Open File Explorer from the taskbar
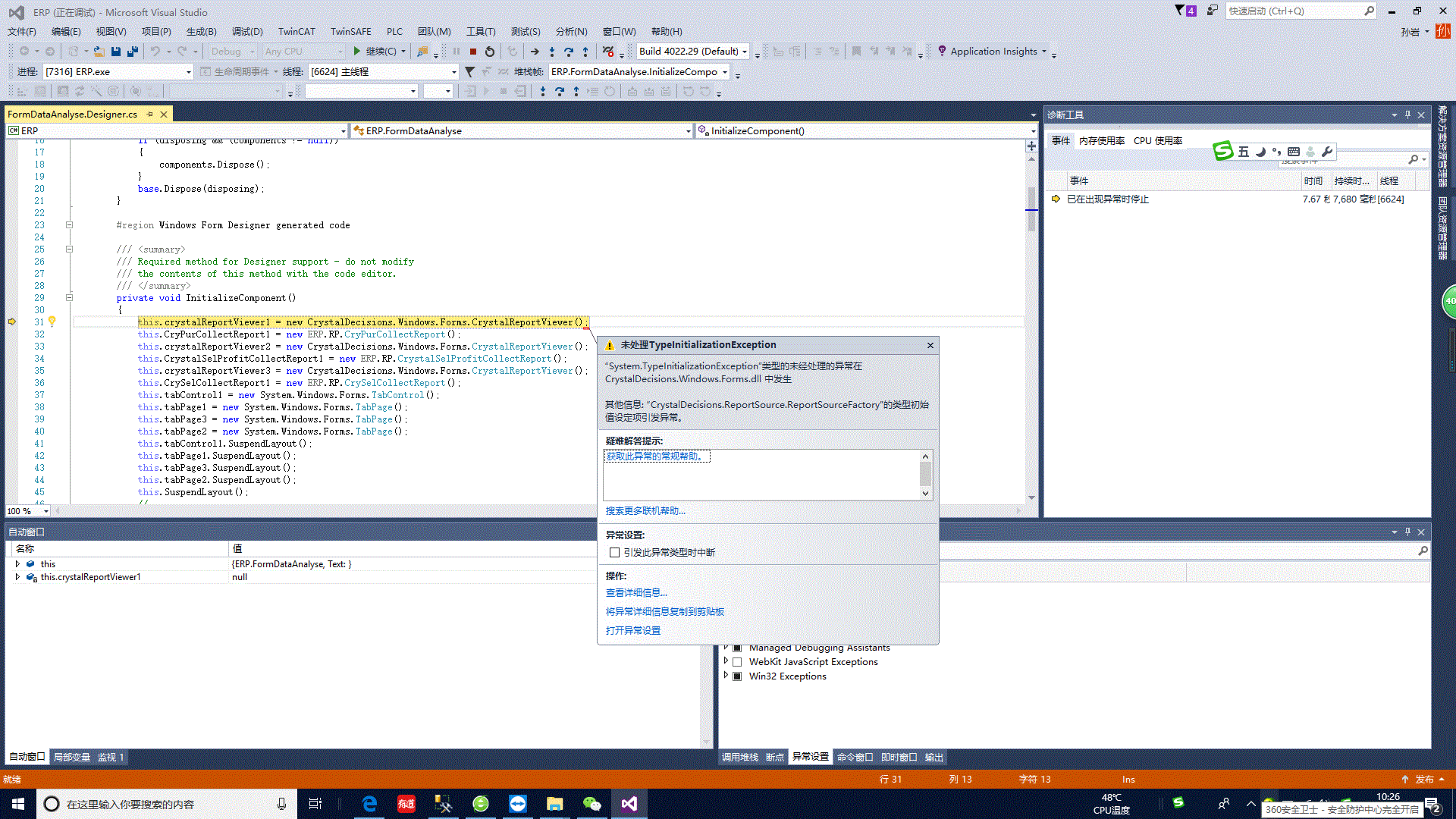The image size is (1456, 819). (554, 804)
